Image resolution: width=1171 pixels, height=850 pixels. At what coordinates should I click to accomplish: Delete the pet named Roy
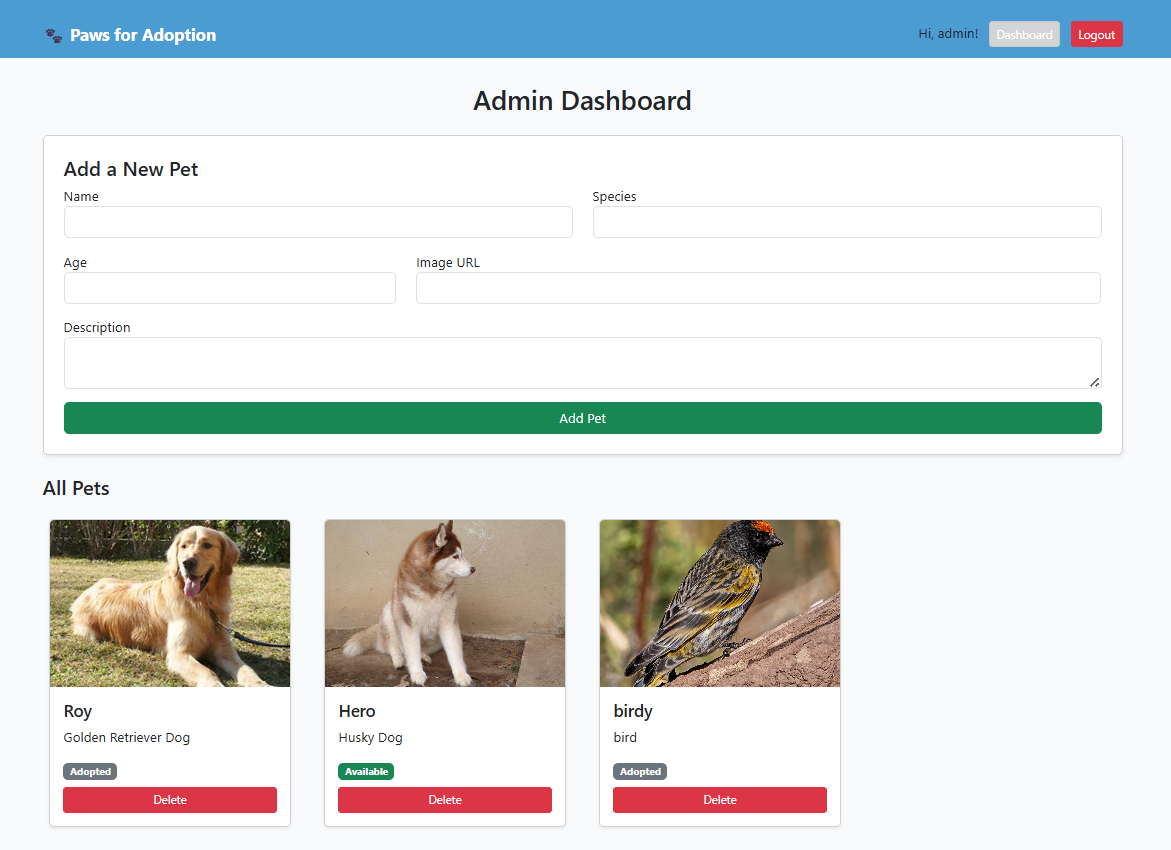point(170,800)
